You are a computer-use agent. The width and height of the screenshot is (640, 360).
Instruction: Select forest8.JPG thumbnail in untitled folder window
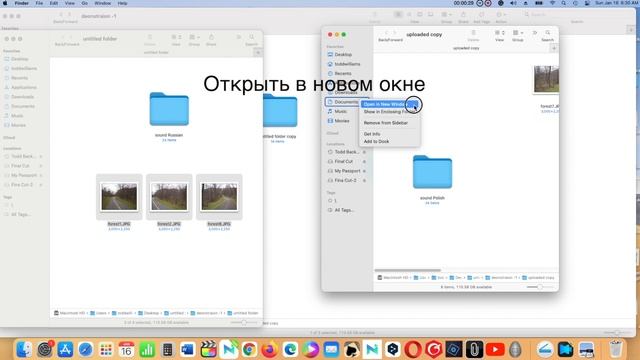pos(219,197)
